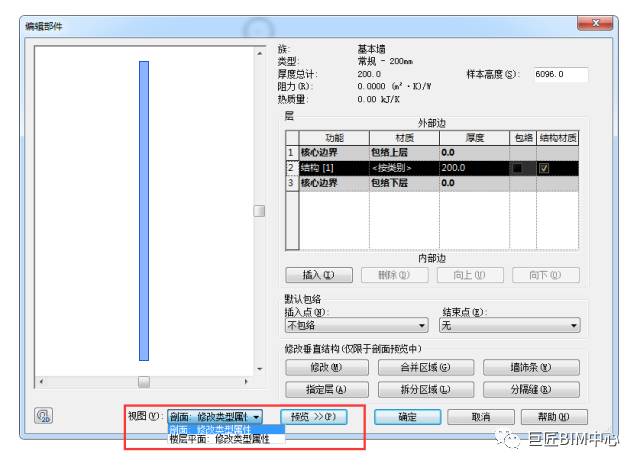Click the view navigation wheel icon
The width and height of the screenshot is (640, 467).
click(43, 416)
